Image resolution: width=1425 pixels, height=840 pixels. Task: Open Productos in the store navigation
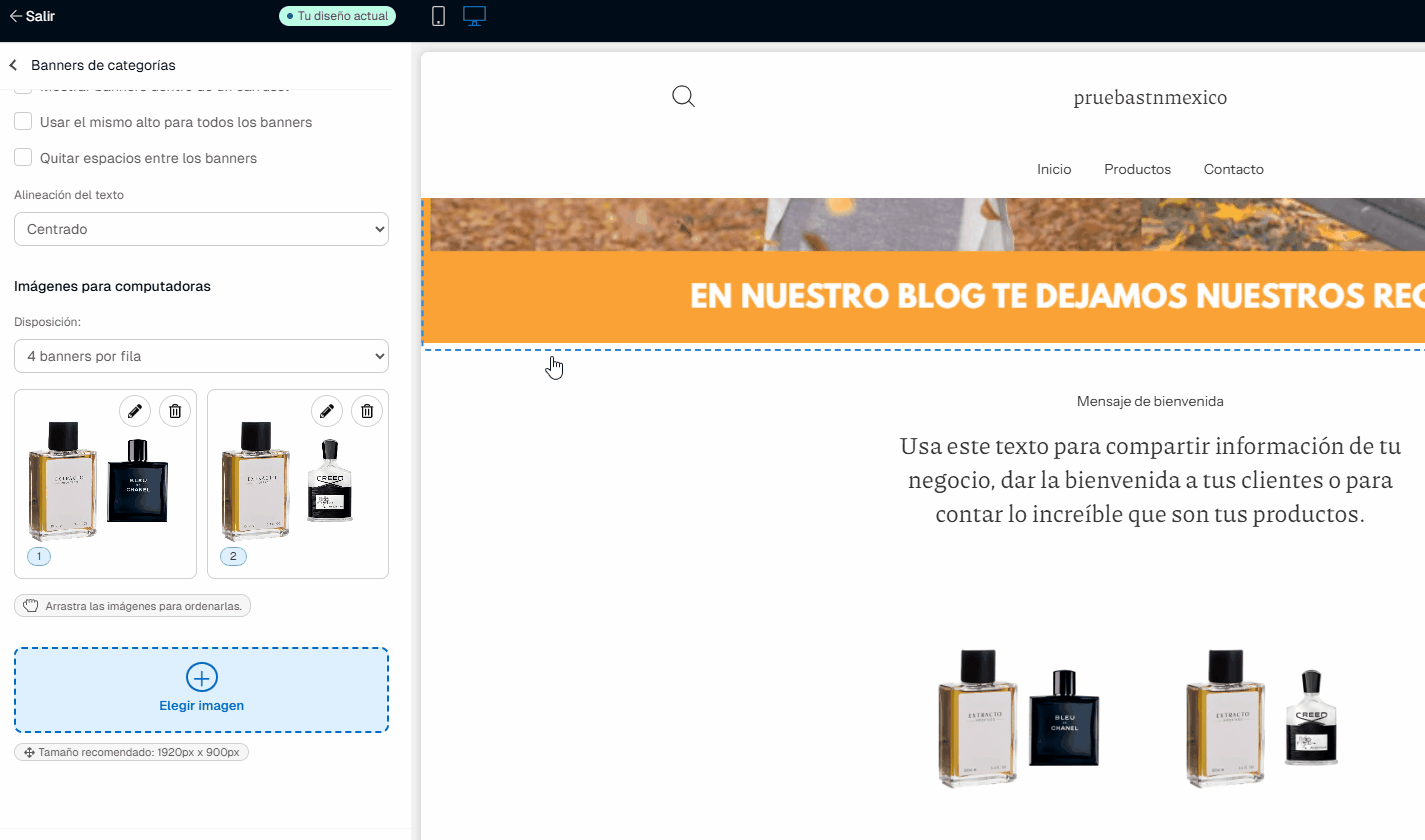coord(1137,169)
